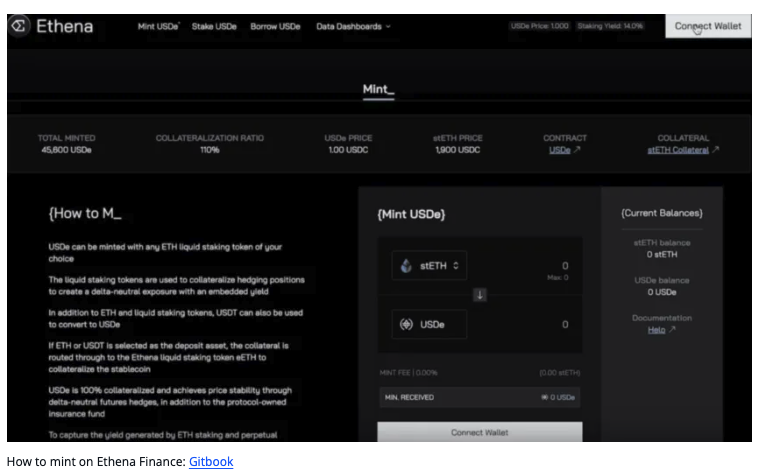
Task: Open the Help documentation link
Action: point(656,330)
